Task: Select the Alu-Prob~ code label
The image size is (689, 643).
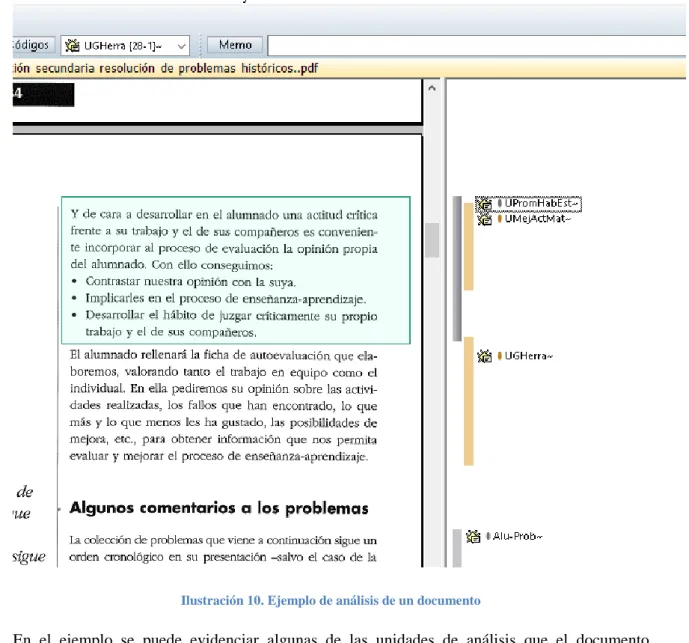Action: coord(518,536)
